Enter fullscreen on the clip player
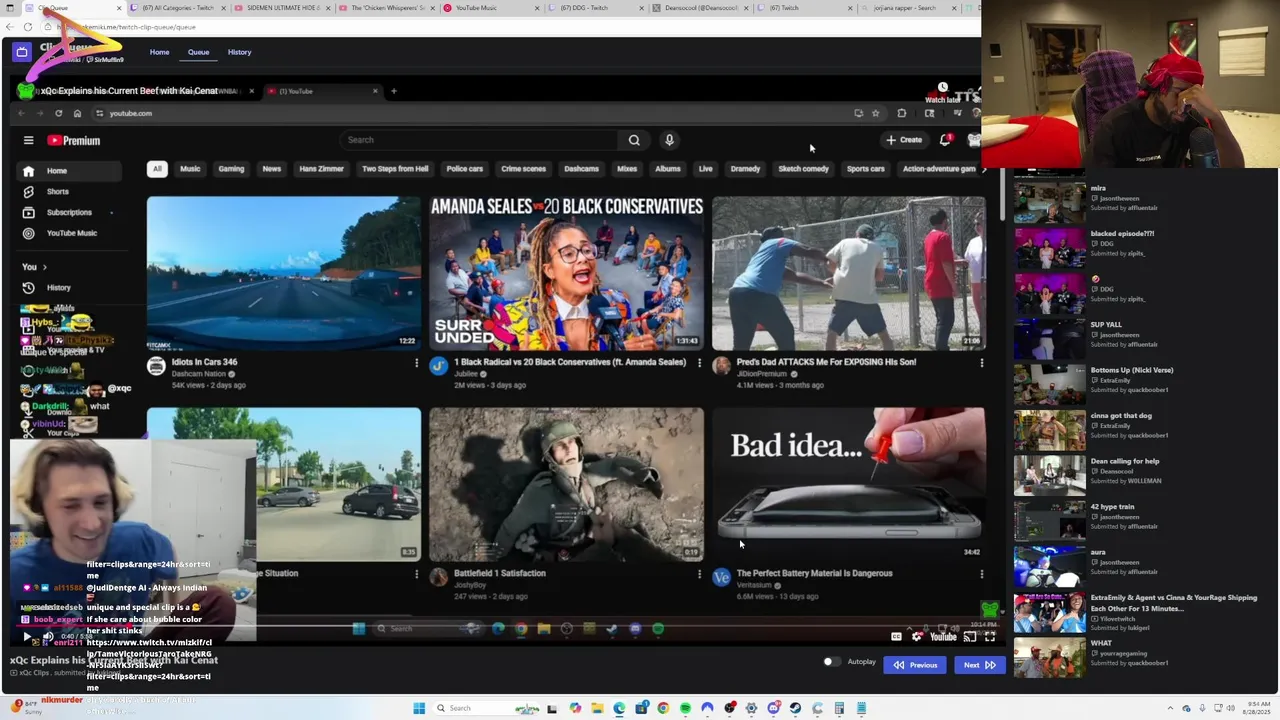The width and height of the screenshot is (1280, 720). [x=990, y=637]
